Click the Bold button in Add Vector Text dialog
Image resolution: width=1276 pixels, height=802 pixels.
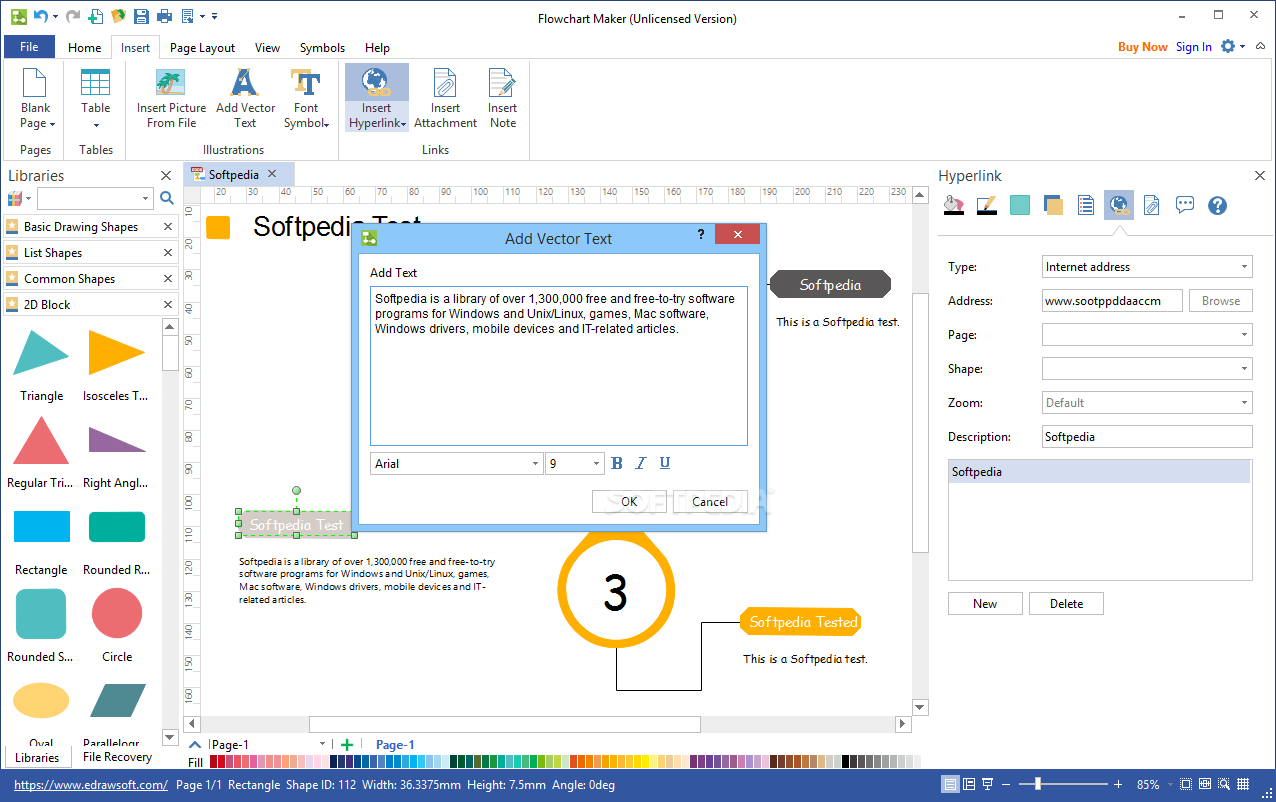pyautogui.click(x=616, y=463)
